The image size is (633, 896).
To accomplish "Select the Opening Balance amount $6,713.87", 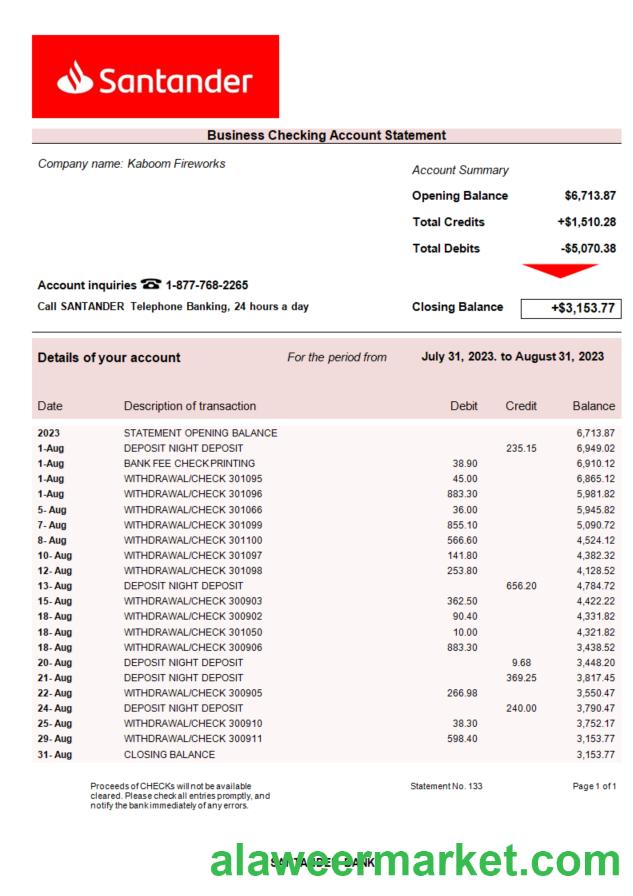I will pos(589,196).
